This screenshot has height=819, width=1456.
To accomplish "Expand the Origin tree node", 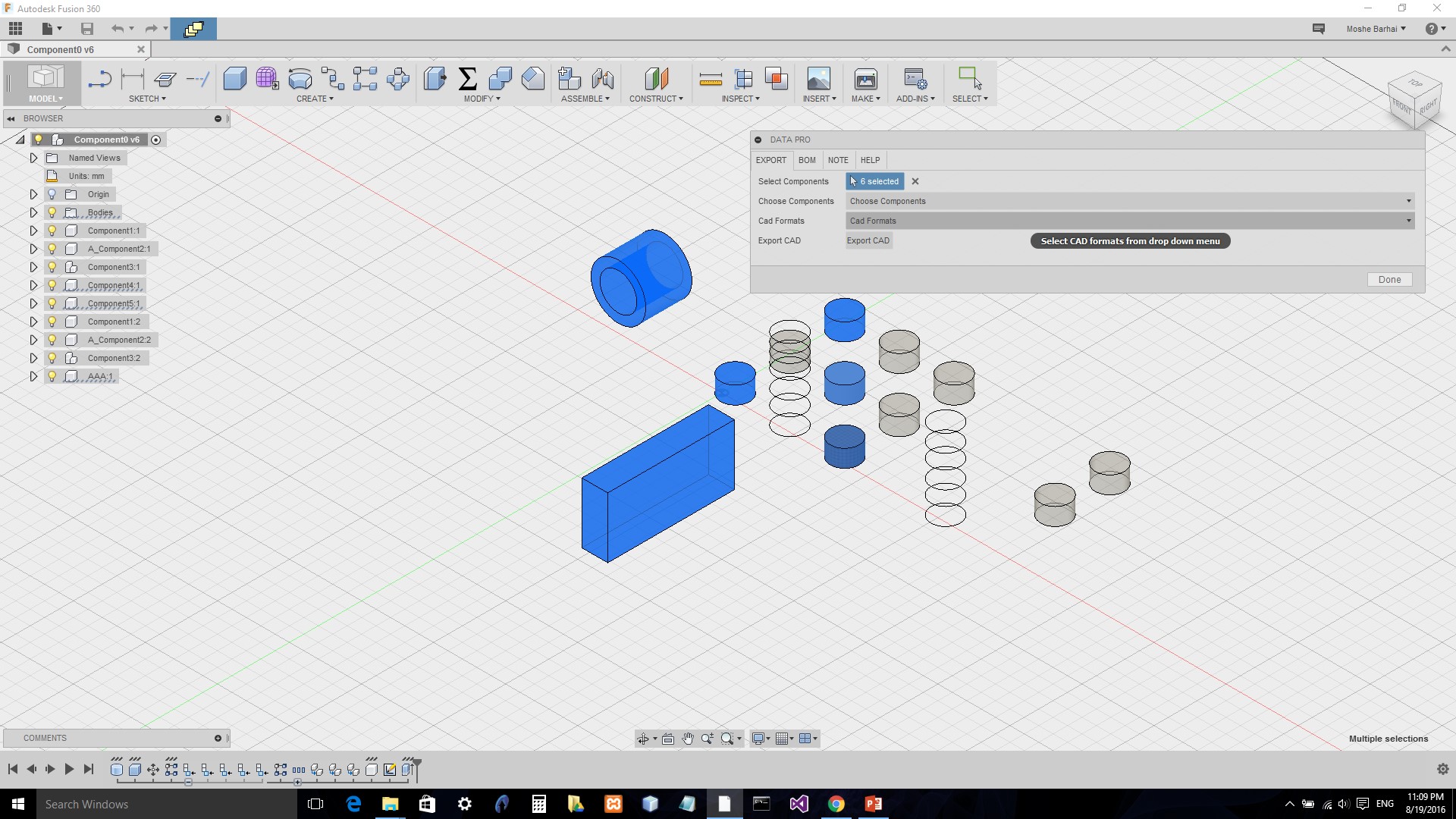I will (33, 194).
